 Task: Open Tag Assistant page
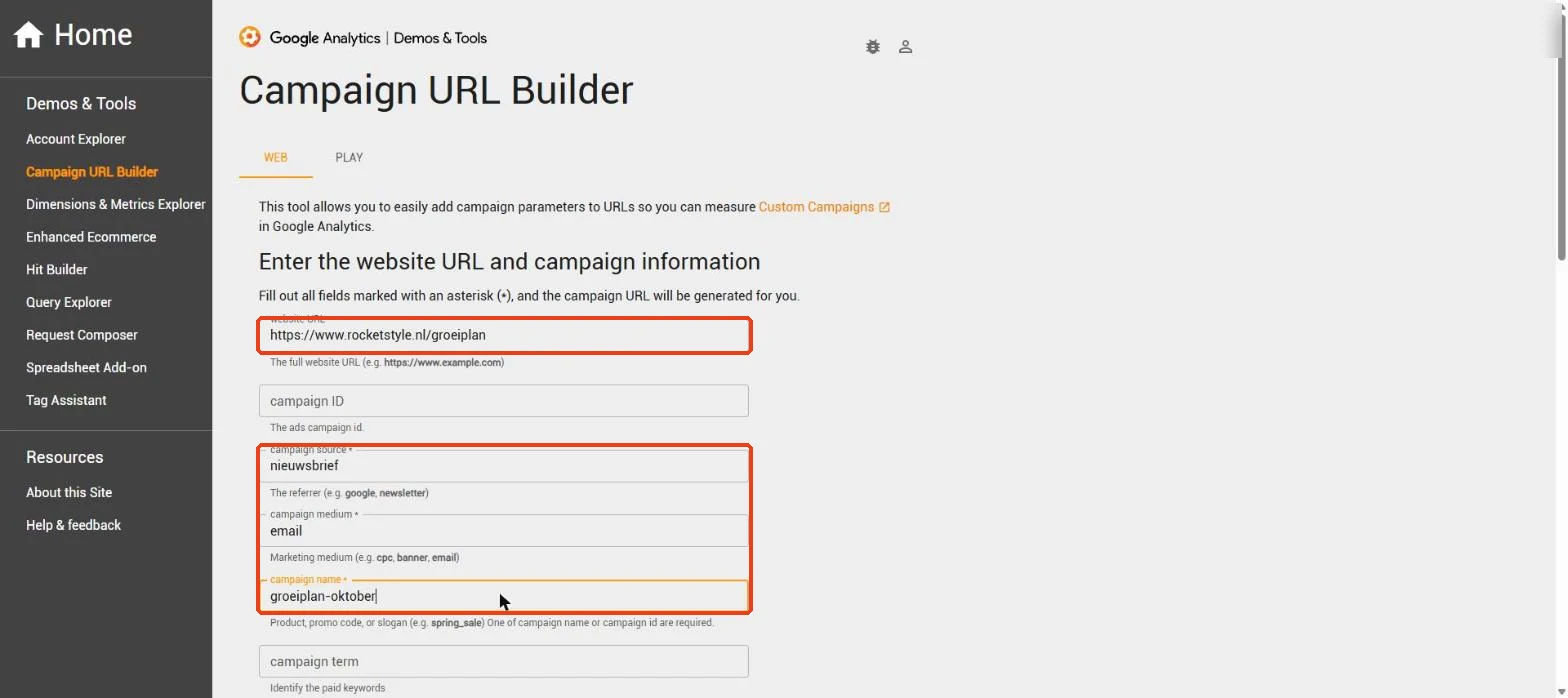66,400
